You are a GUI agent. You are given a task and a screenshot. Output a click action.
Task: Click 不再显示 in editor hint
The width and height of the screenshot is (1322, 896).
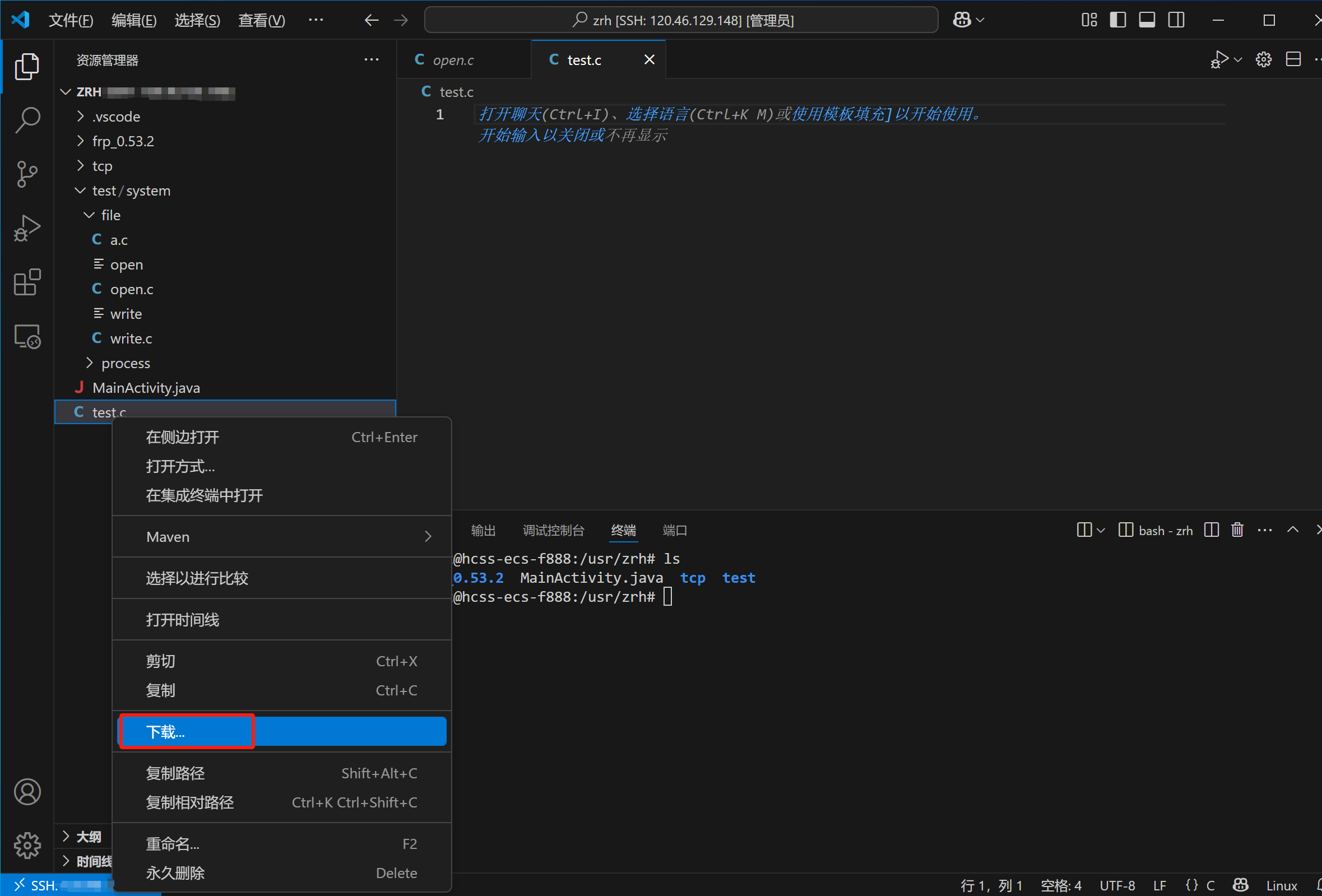click(x=637, y=136)
